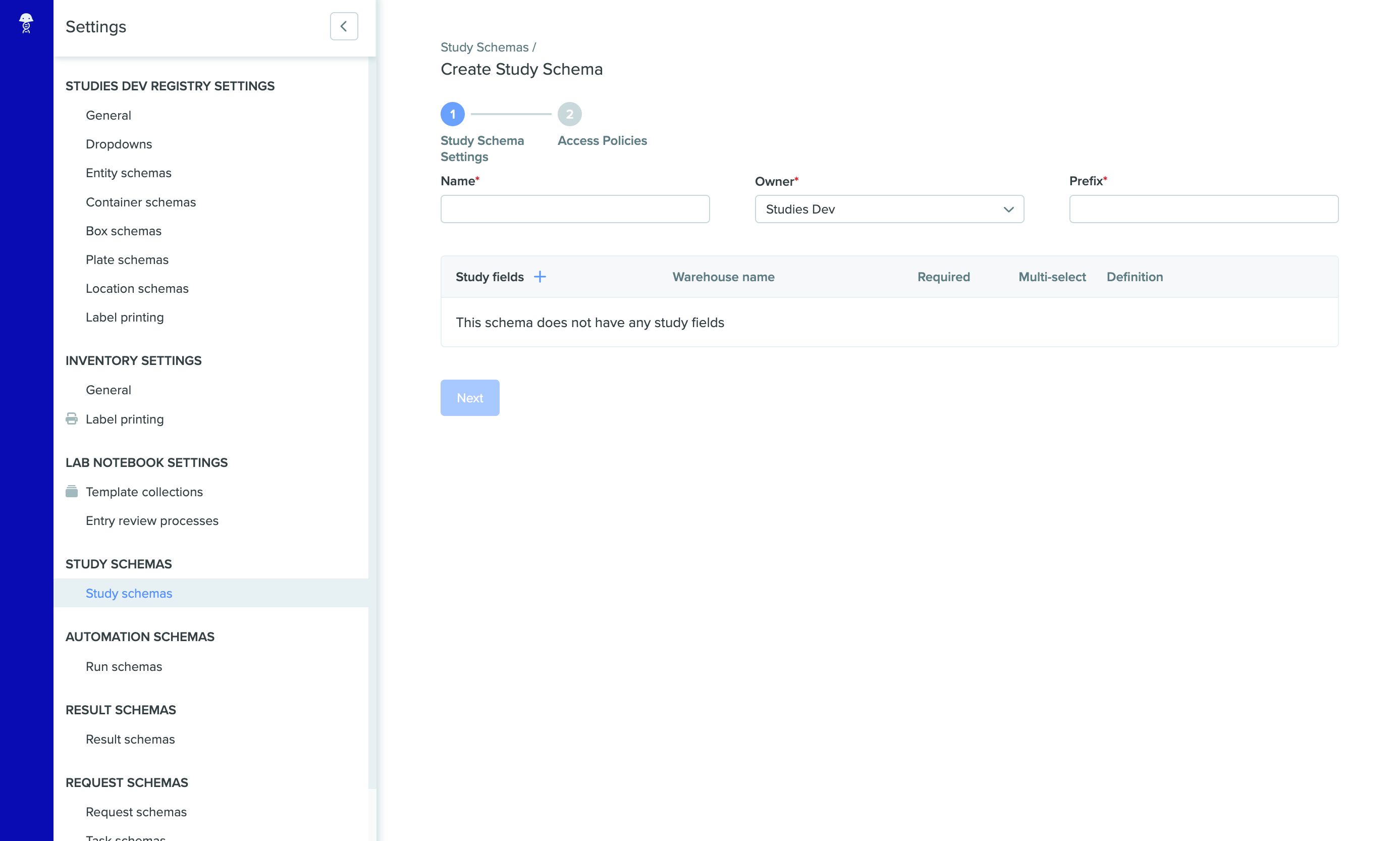The image size is (1400, 841).
Task: Open Label printing under Registry Settings
Action: (125, 318)
